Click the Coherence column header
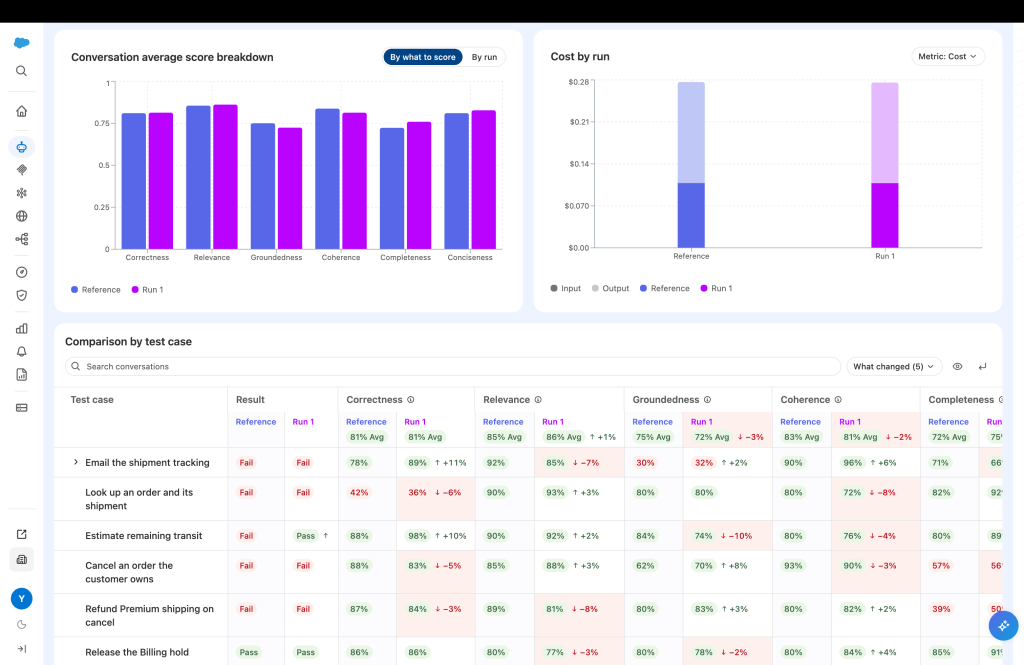Viewport: 1024px width, 665px height. (805, 400)
